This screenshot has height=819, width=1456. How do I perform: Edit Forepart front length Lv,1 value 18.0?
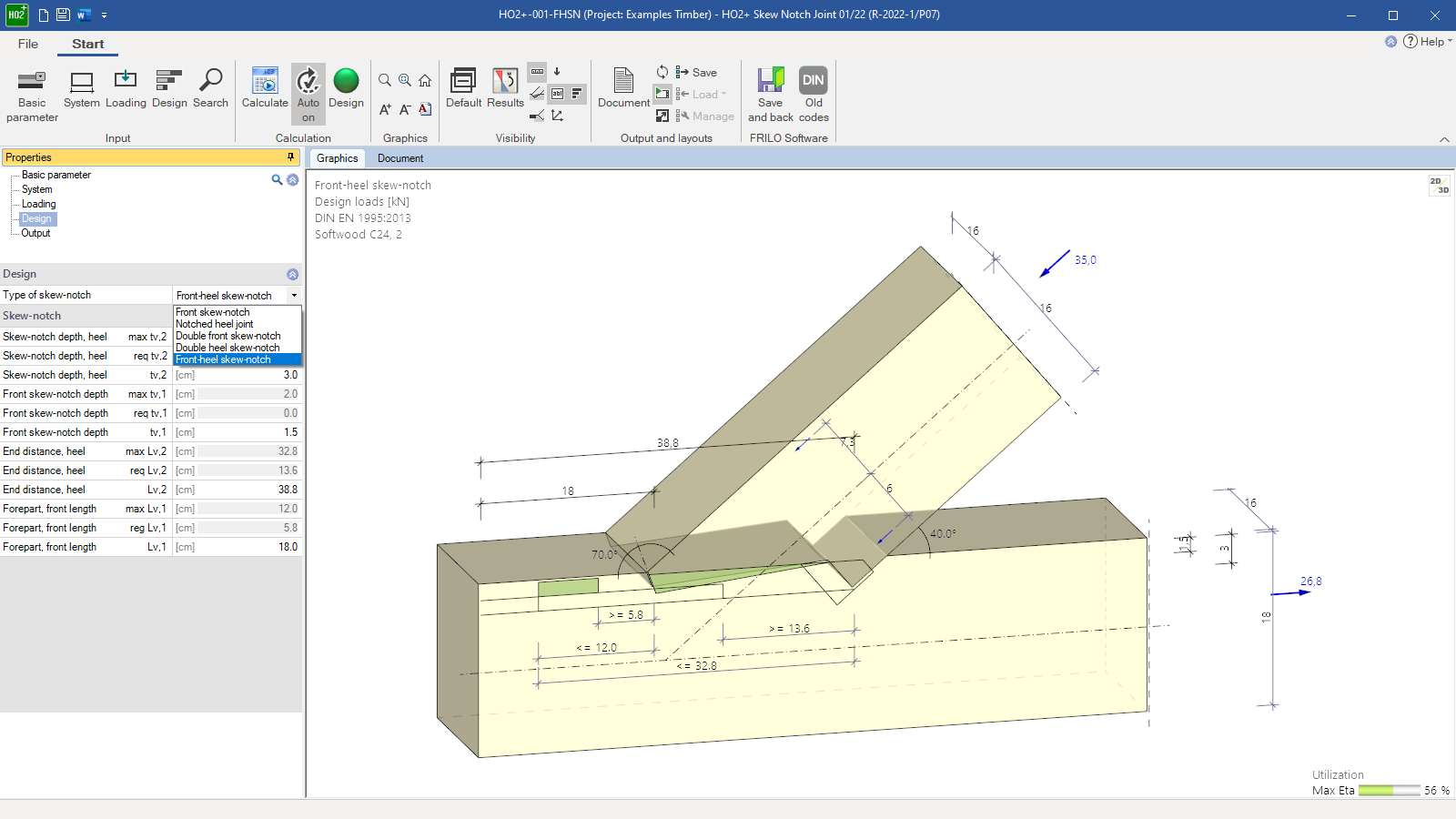pos(248,547)
